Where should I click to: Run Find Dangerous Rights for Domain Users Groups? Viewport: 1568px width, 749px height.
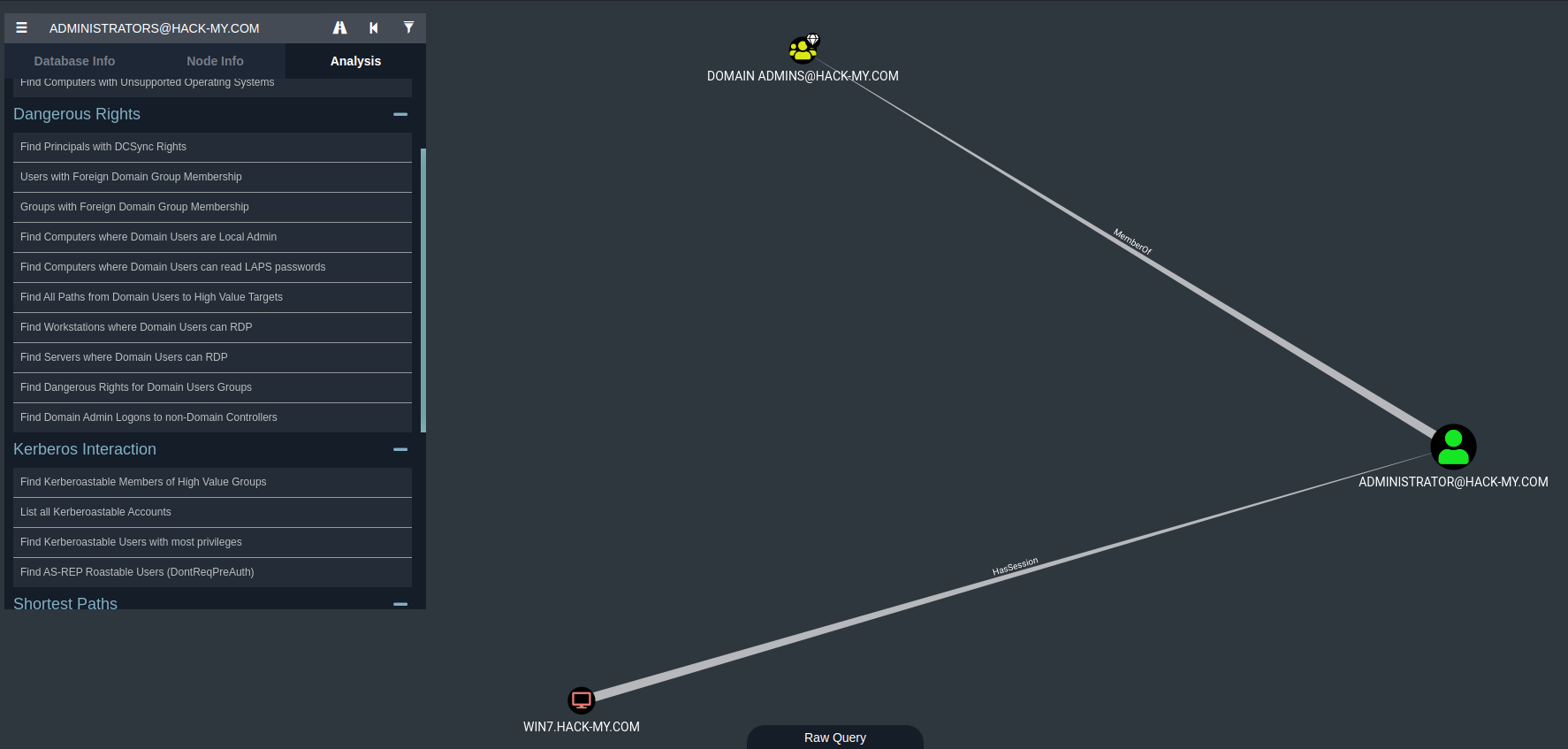pyautogui.click(x=212, y=387)
